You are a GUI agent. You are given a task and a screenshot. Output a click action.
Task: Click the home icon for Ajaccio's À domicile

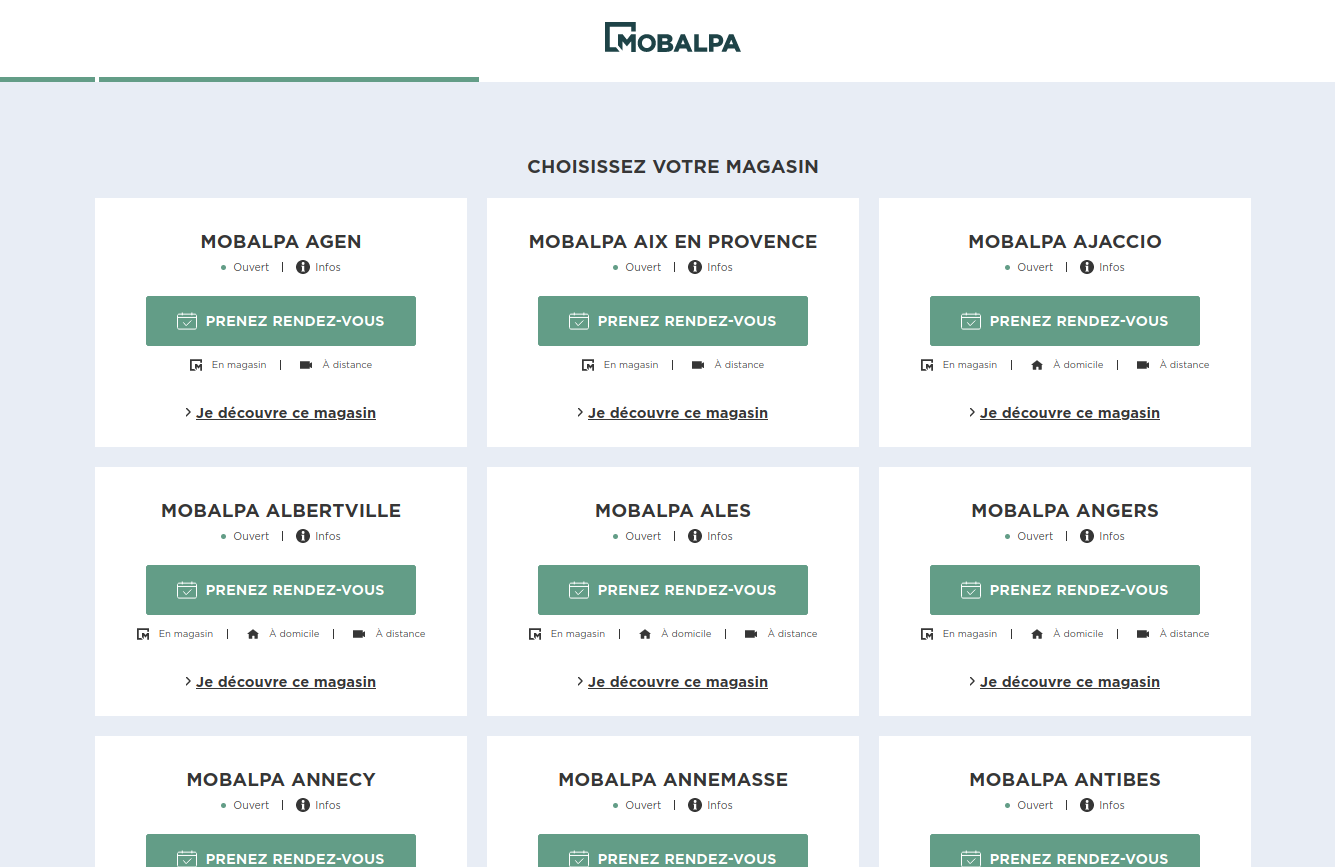click(x=1037, y=365)
